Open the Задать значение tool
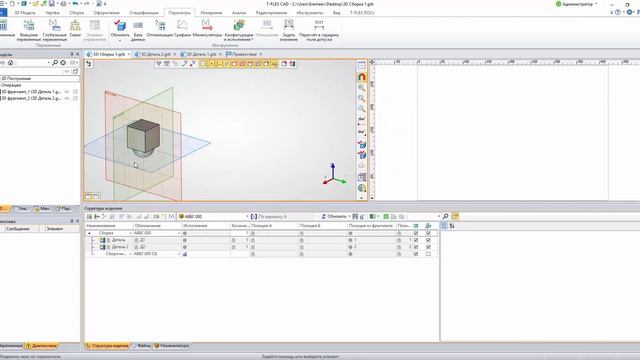This screenshot has height=360, width=640. 289,31
